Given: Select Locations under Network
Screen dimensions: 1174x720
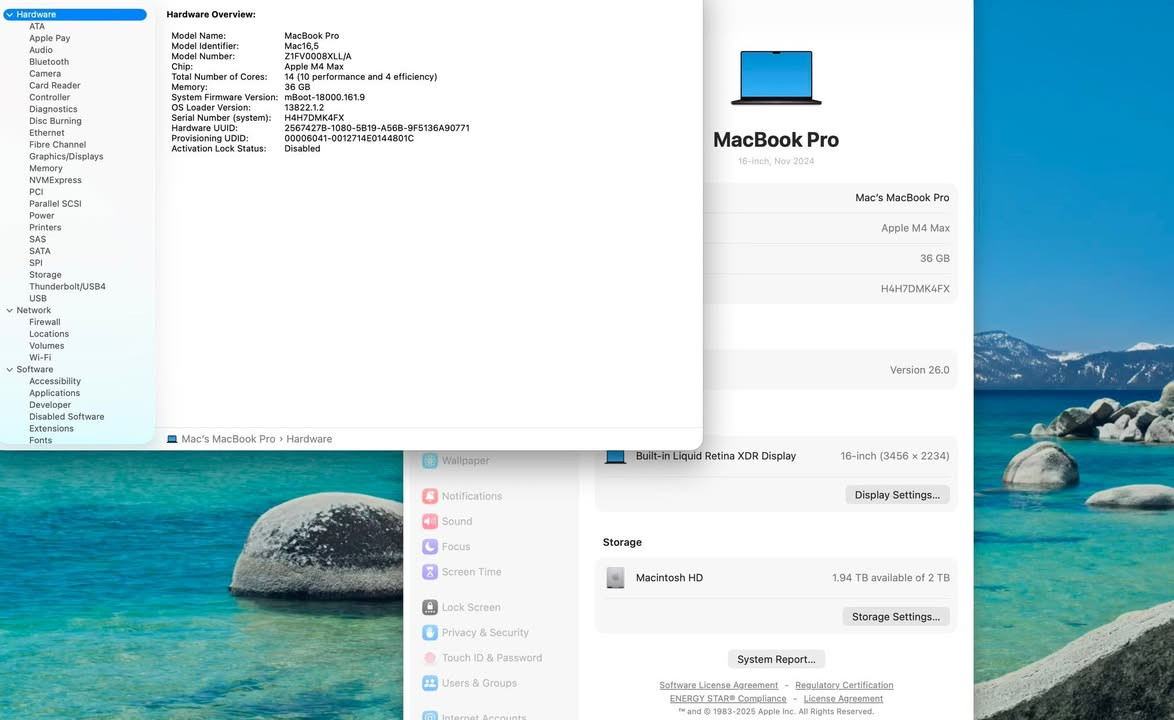Looking at the screenshot, I should point(49,334).
